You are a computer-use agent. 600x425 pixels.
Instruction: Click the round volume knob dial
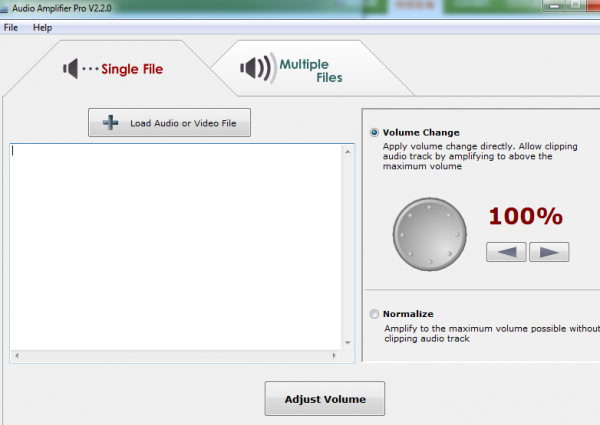click(430, 234)
